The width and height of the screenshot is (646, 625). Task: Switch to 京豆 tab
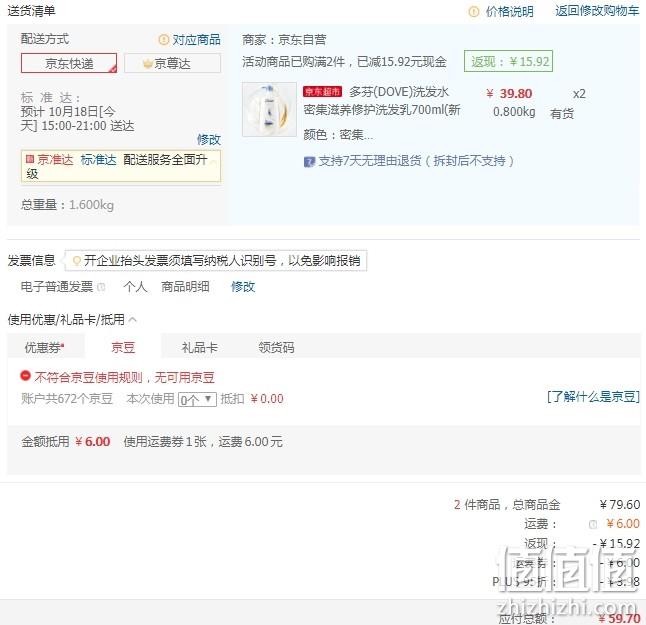point(123,347)
